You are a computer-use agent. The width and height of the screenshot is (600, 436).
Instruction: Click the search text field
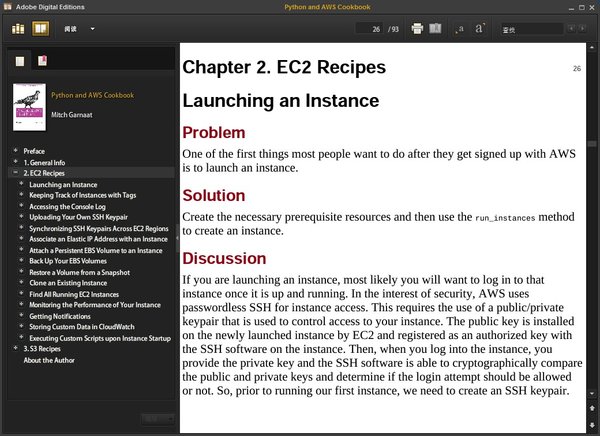click(532, 29)
